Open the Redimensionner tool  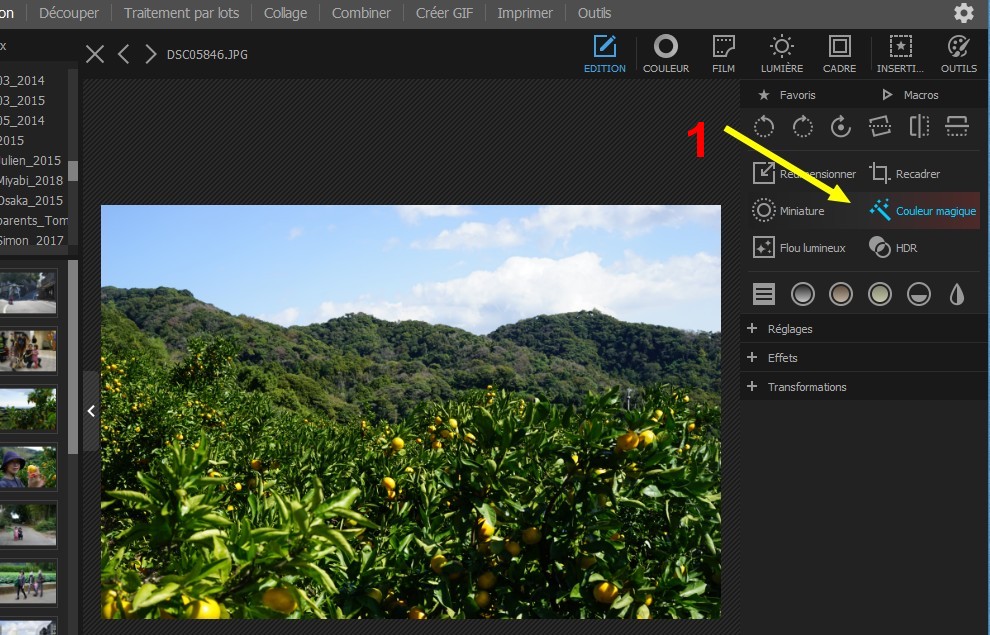tap(804, 173)
